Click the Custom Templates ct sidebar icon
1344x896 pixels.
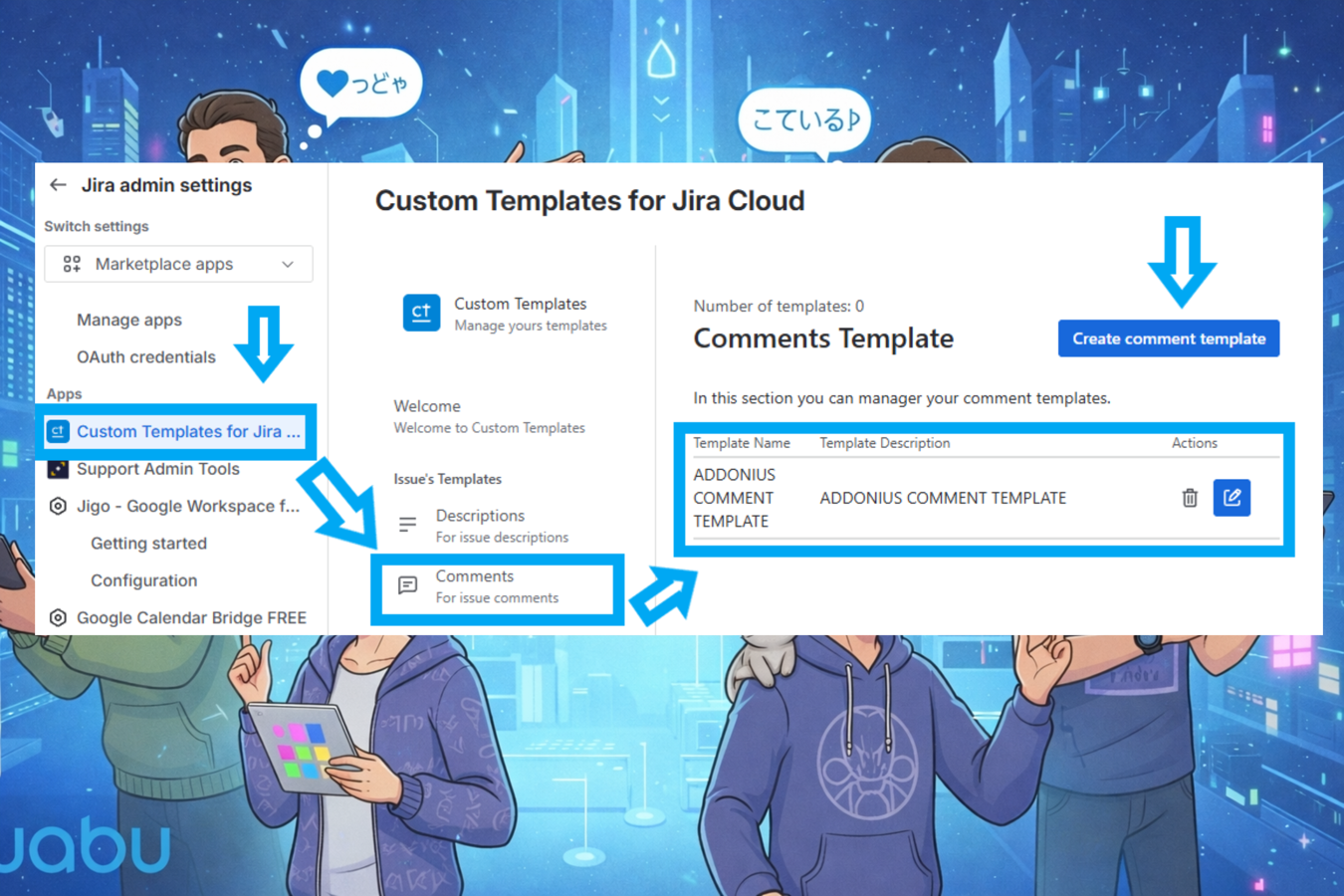click(x=58, y=431)
